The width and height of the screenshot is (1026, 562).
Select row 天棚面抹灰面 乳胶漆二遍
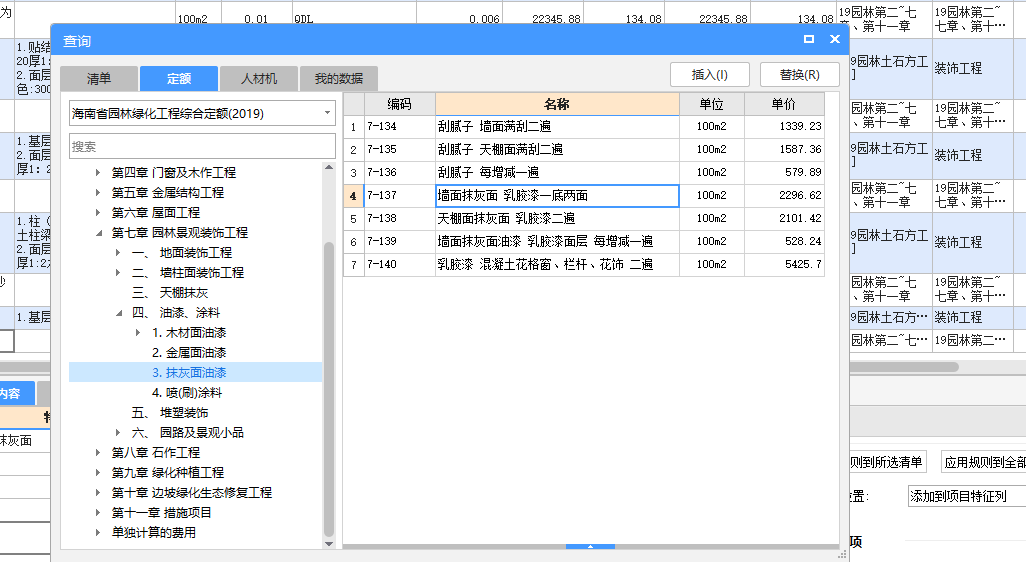[584, 218]
